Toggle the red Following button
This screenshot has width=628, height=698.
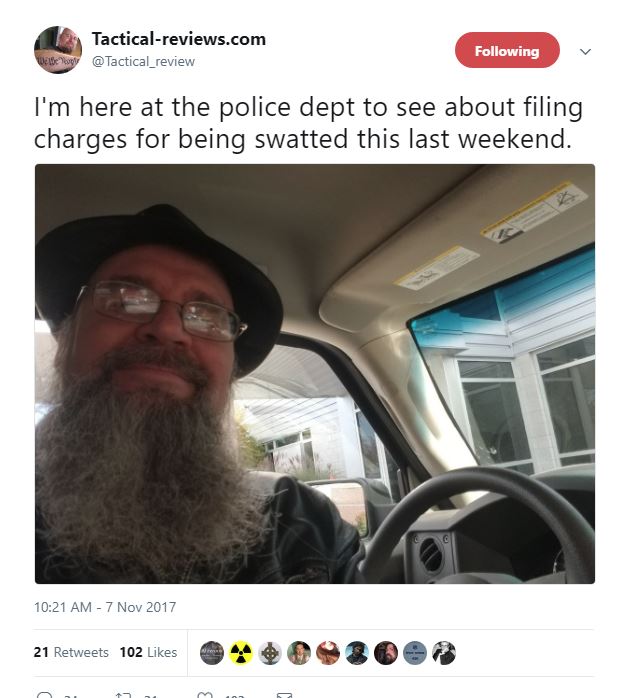[507, 50]
